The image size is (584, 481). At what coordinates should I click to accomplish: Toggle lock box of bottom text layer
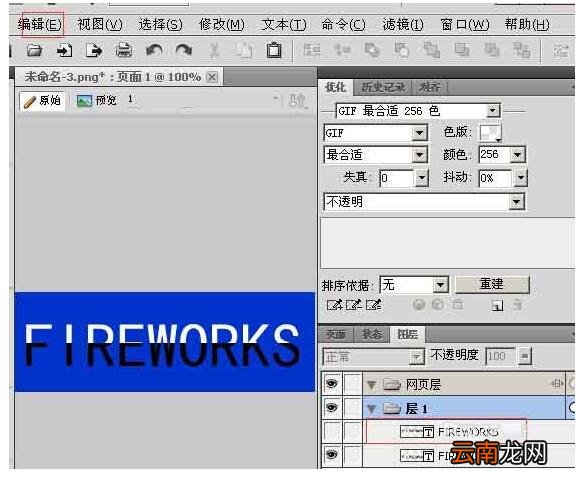(x=352, y=455)
